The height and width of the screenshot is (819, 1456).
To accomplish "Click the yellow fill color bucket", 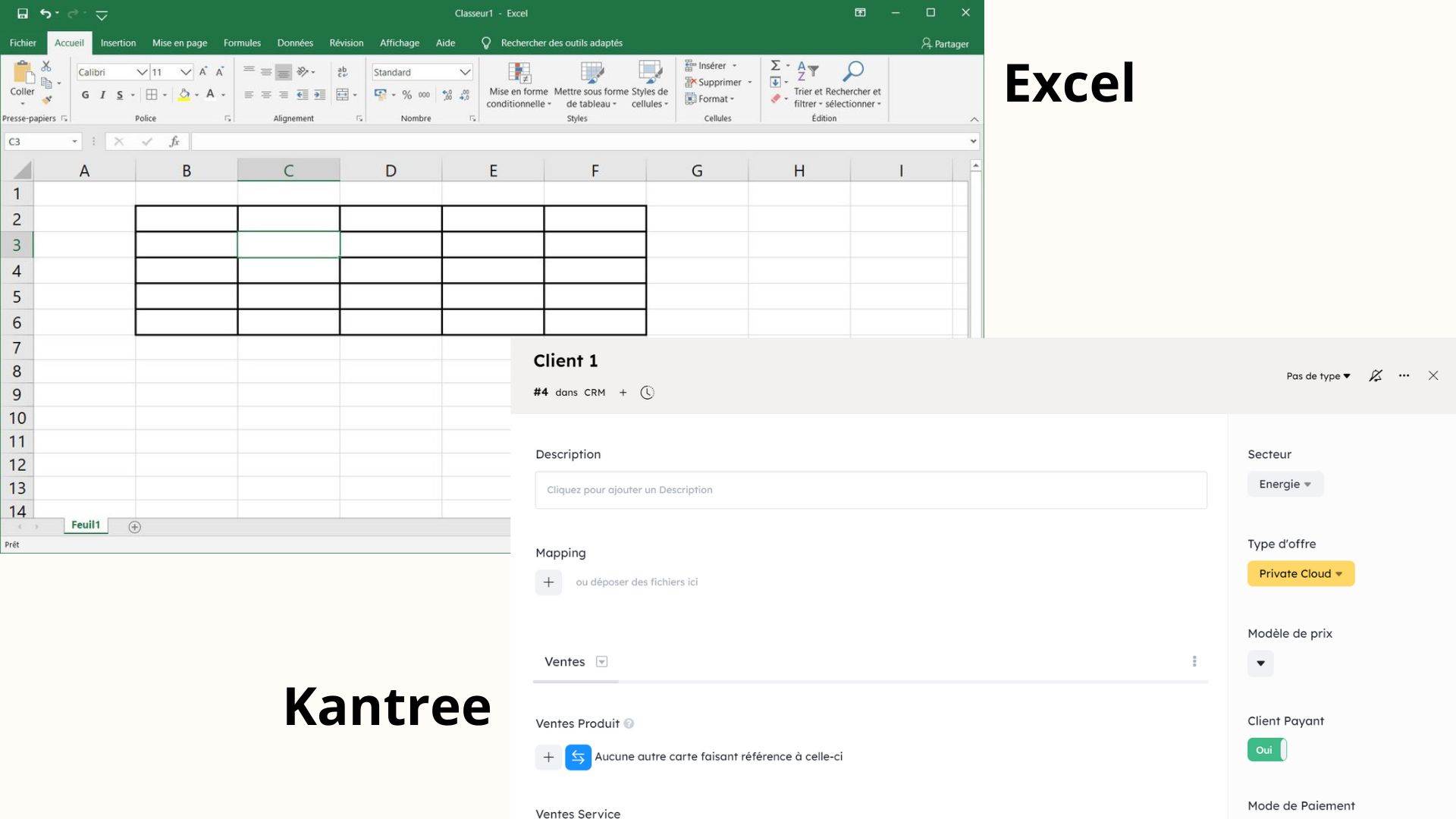I will [x=184, y=95].
